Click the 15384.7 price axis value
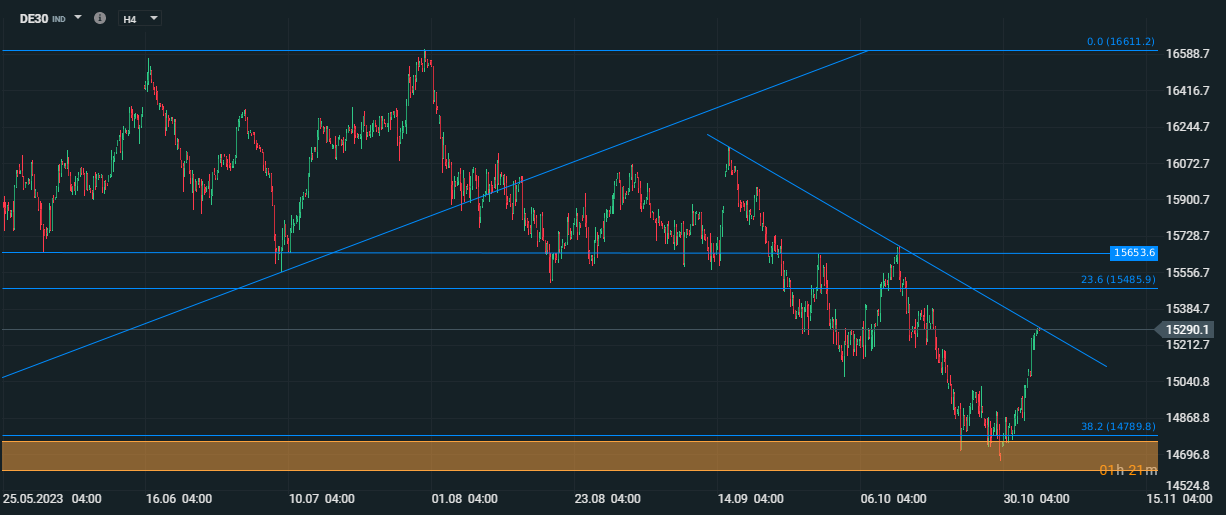Image resolution: width=1226 pixels, height=515 pixels. (1188, 309)
